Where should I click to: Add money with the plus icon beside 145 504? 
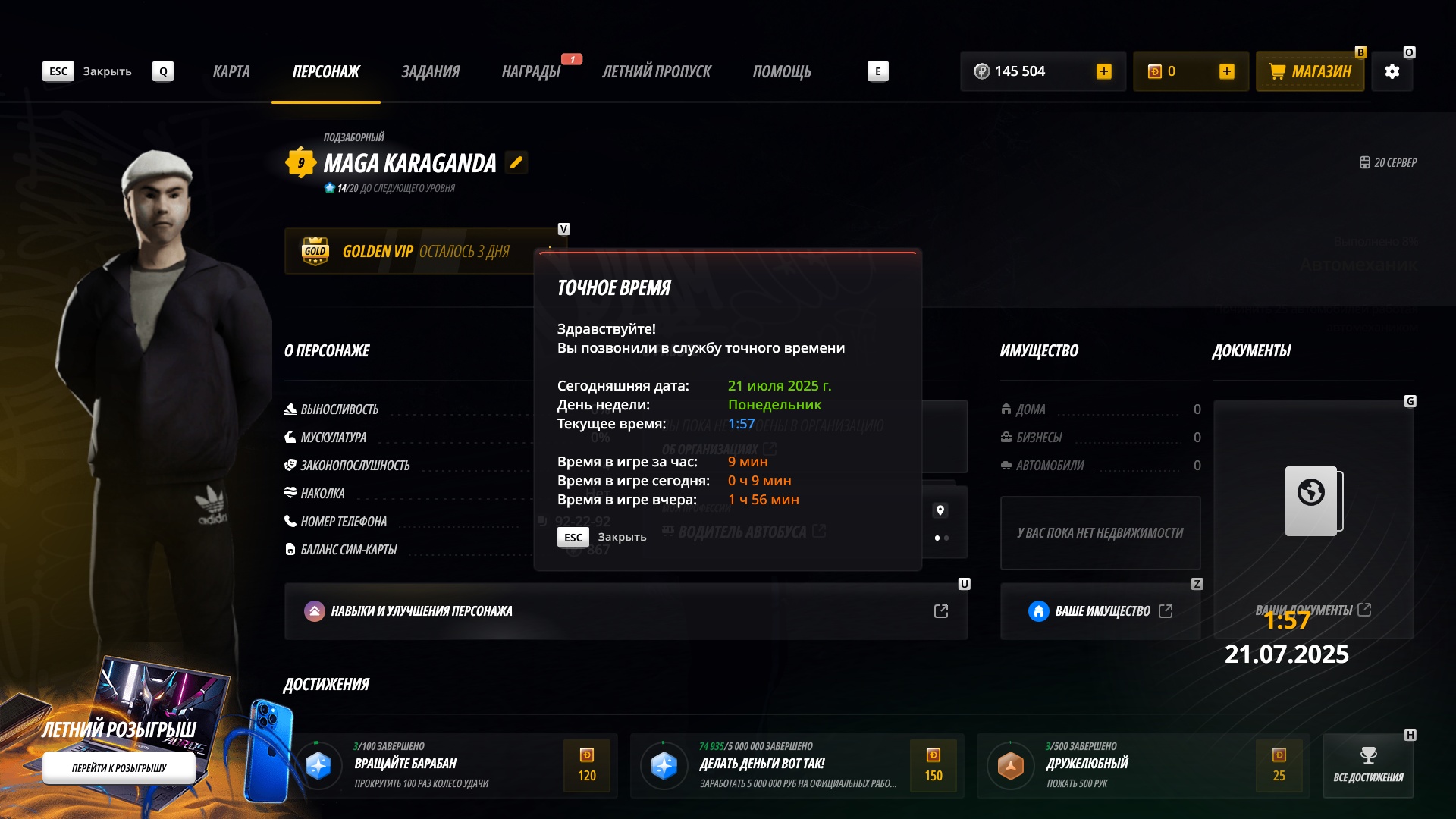pyautogui.click(x=1104, y=71)
